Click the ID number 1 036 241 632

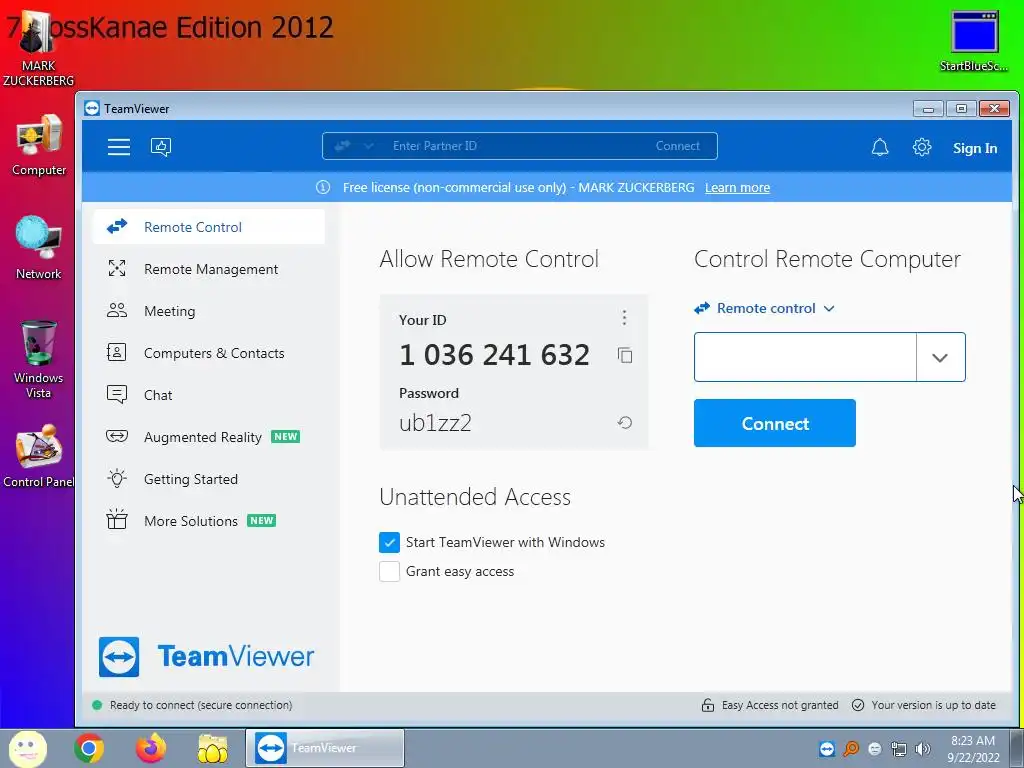click(494, 355)
